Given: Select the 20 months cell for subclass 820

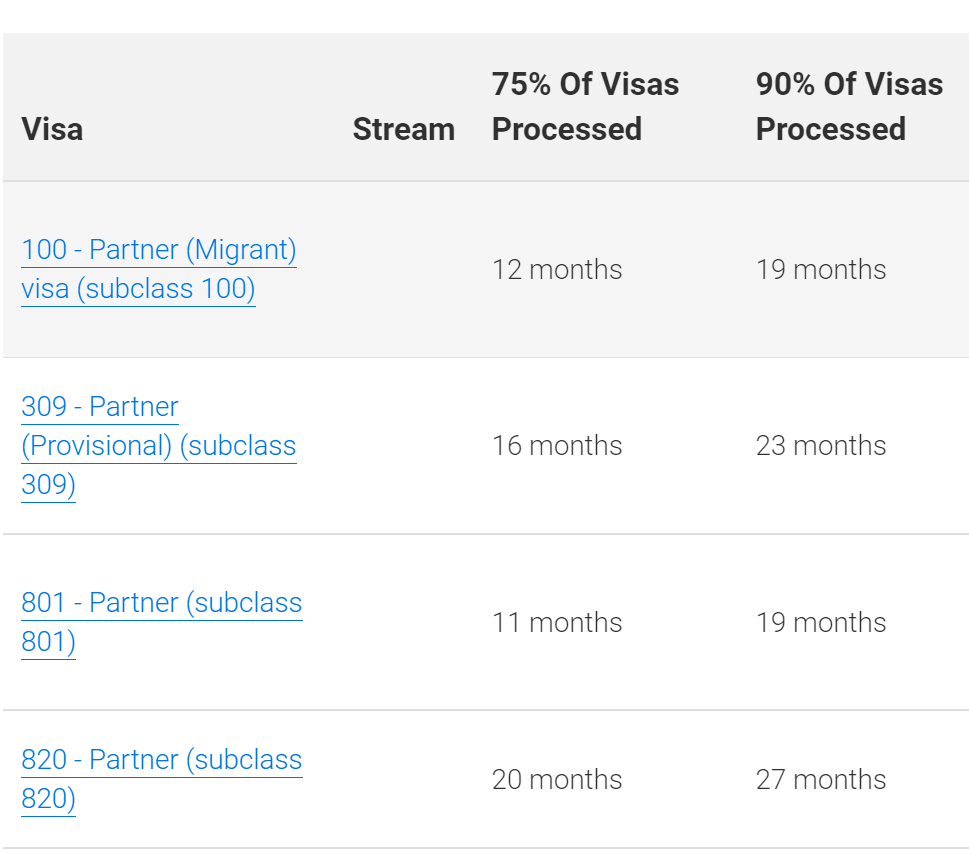Looking at the screenshot, I should tap(557, 780).
